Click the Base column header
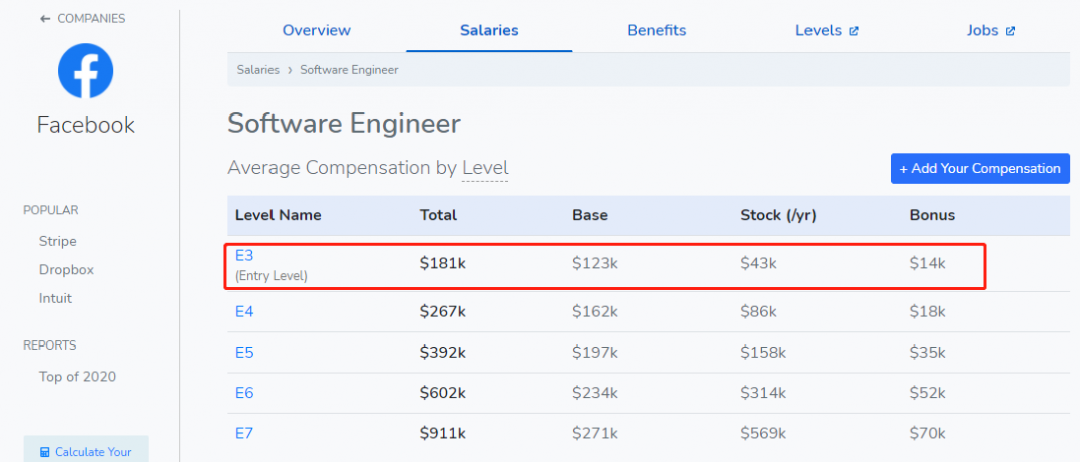The image size is (1080, 462). click(x=590, y=215)
